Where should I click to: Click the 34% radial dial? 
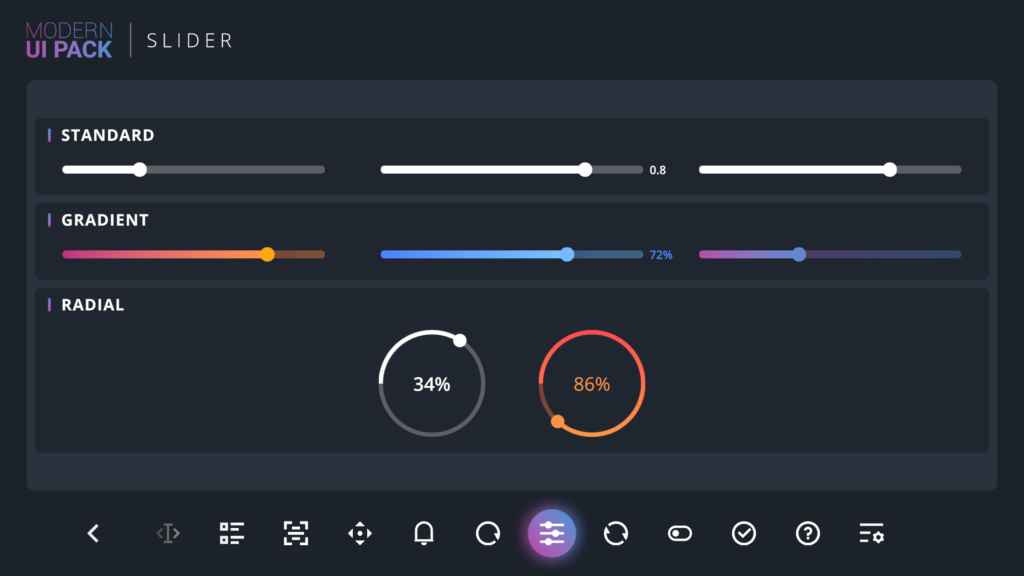(x=431, y=383)
